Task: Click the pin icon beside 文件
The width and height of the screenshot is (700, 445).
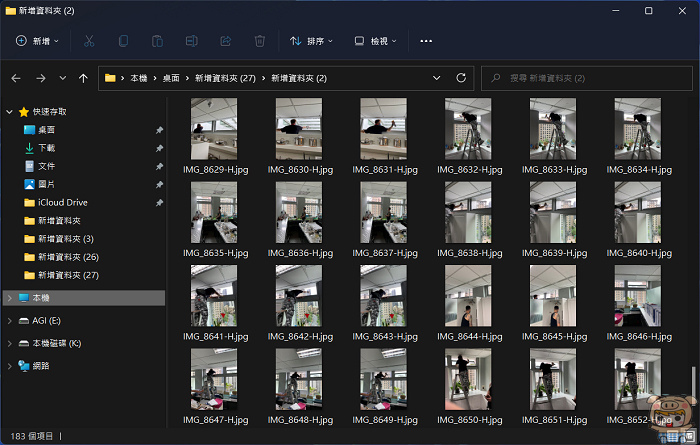Action: point(159,166)
